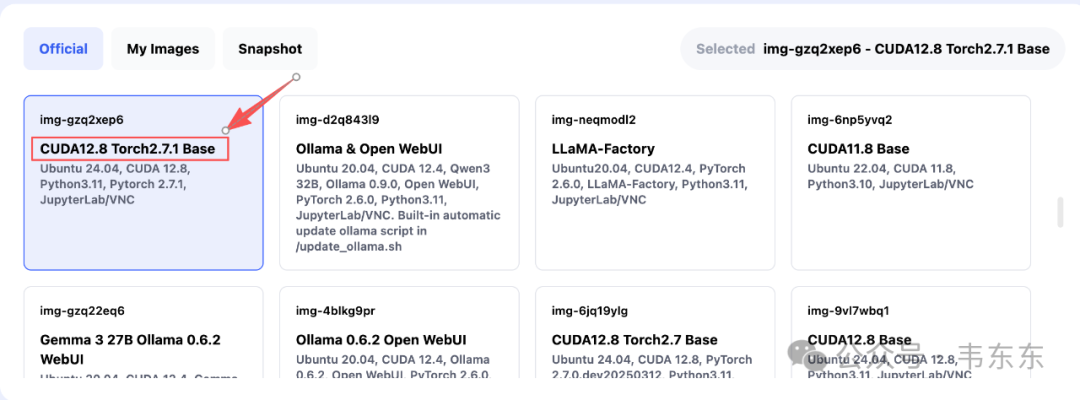Choose the Ollama 0.6.2 Open WebUI card
This screenshot has width=1080, height=400.
[x=399, y=333]
